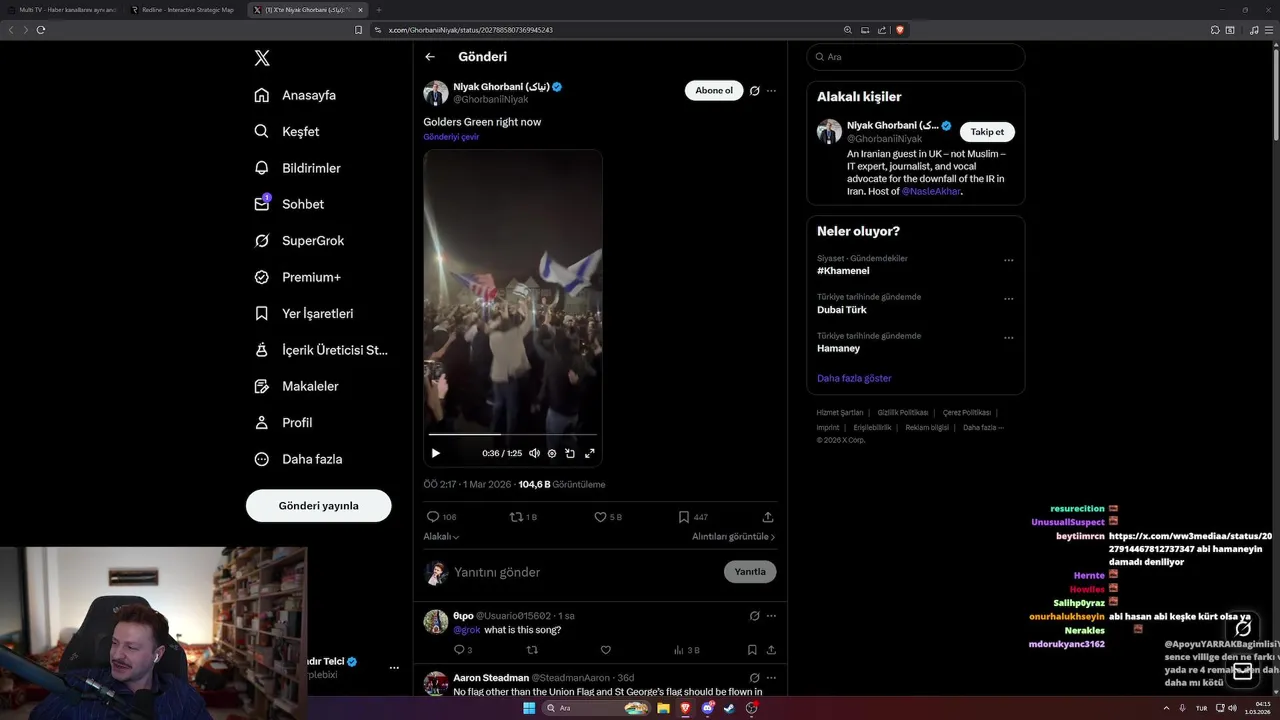
Task: Play the video in the post
Action: pos(435,453)
